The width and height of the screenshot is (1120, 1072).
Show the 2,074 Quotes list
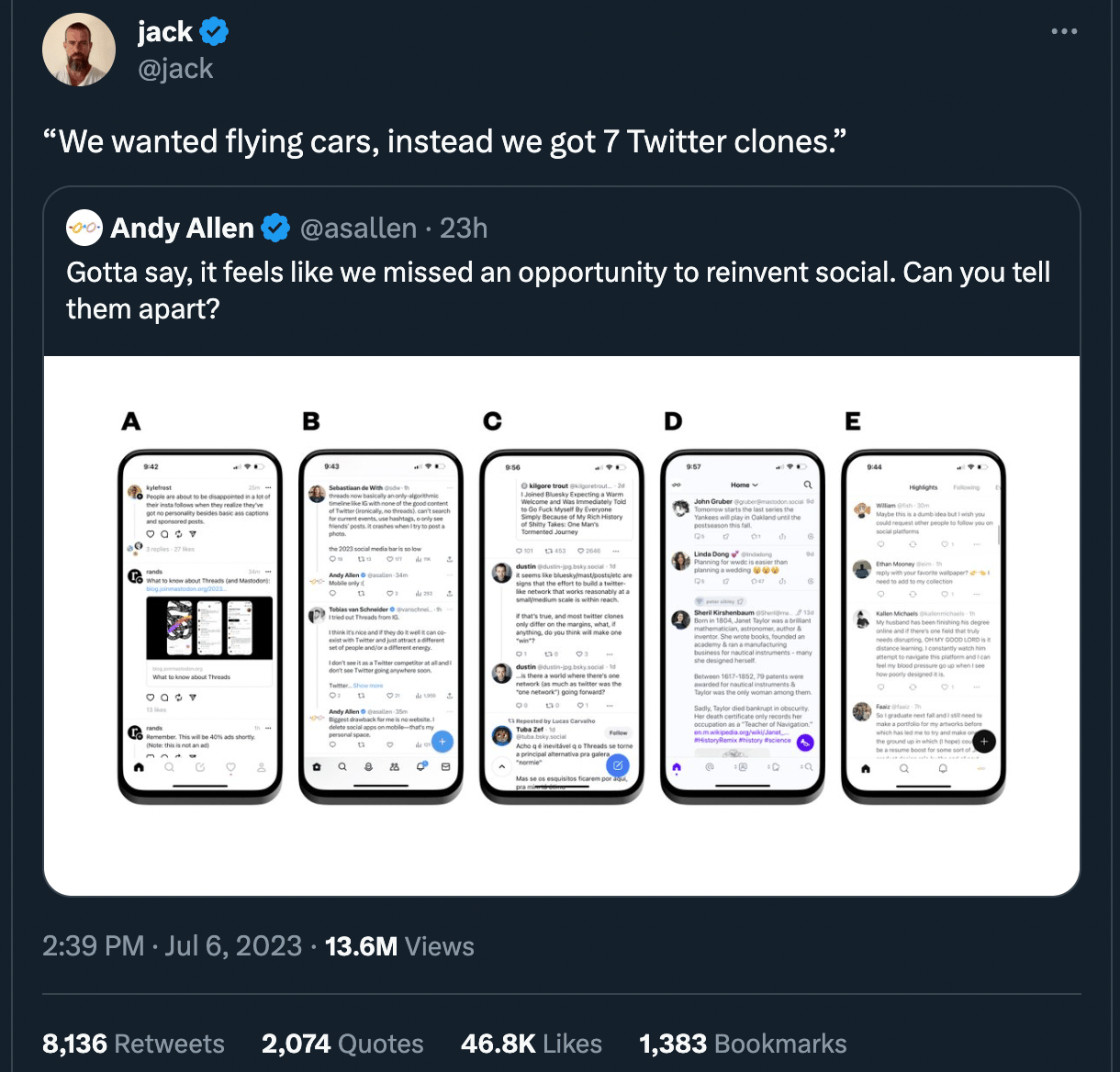[342, 1044]
